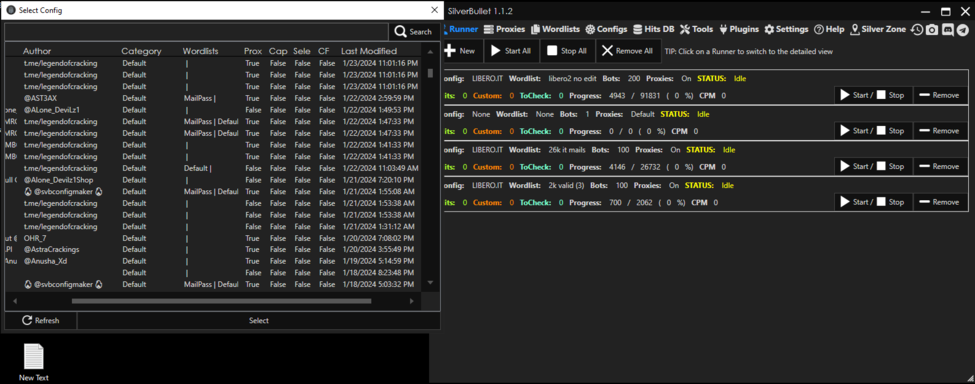Sort configs by the Category column header
Viewport: 975px width, 384px height.
tap(141, 51)
